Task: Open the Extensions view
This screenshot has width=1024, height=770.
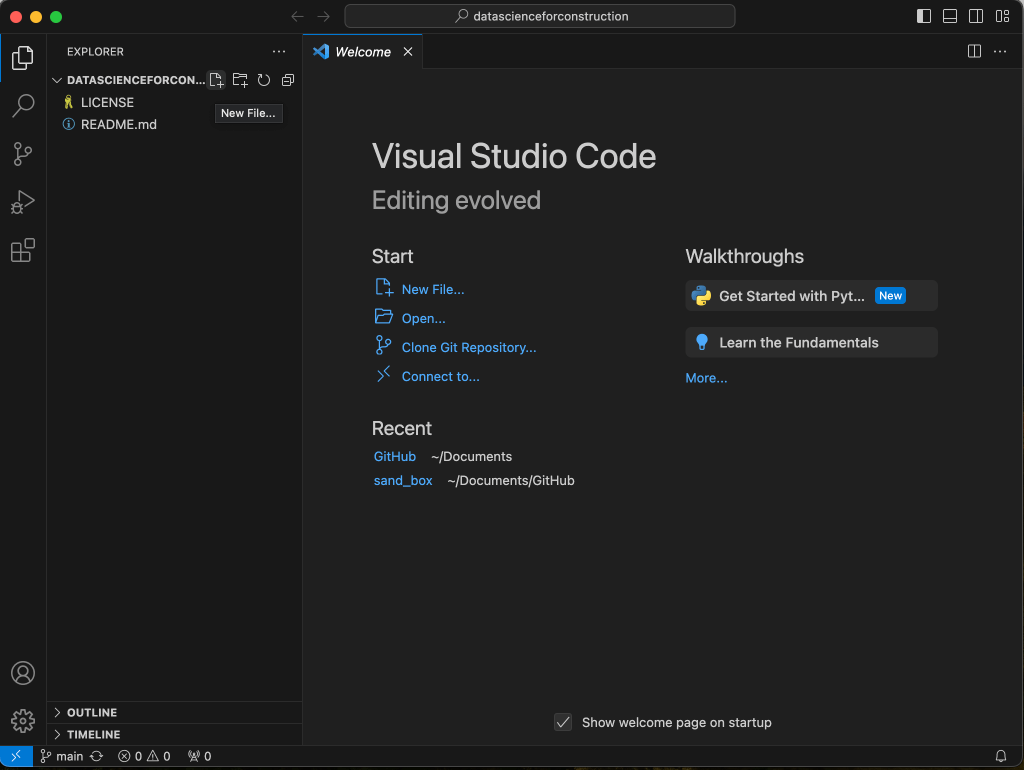Action: click(23, 250)
